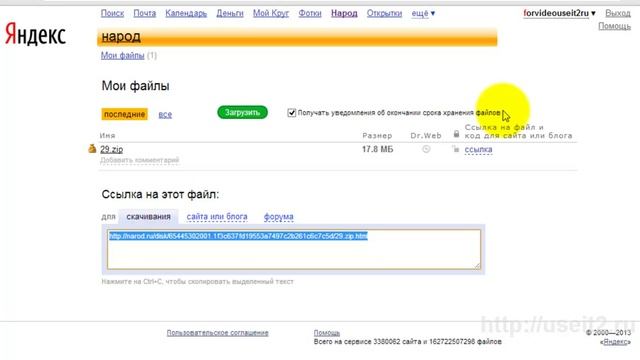Click ссылка for 29.zip

coord(478,149)
